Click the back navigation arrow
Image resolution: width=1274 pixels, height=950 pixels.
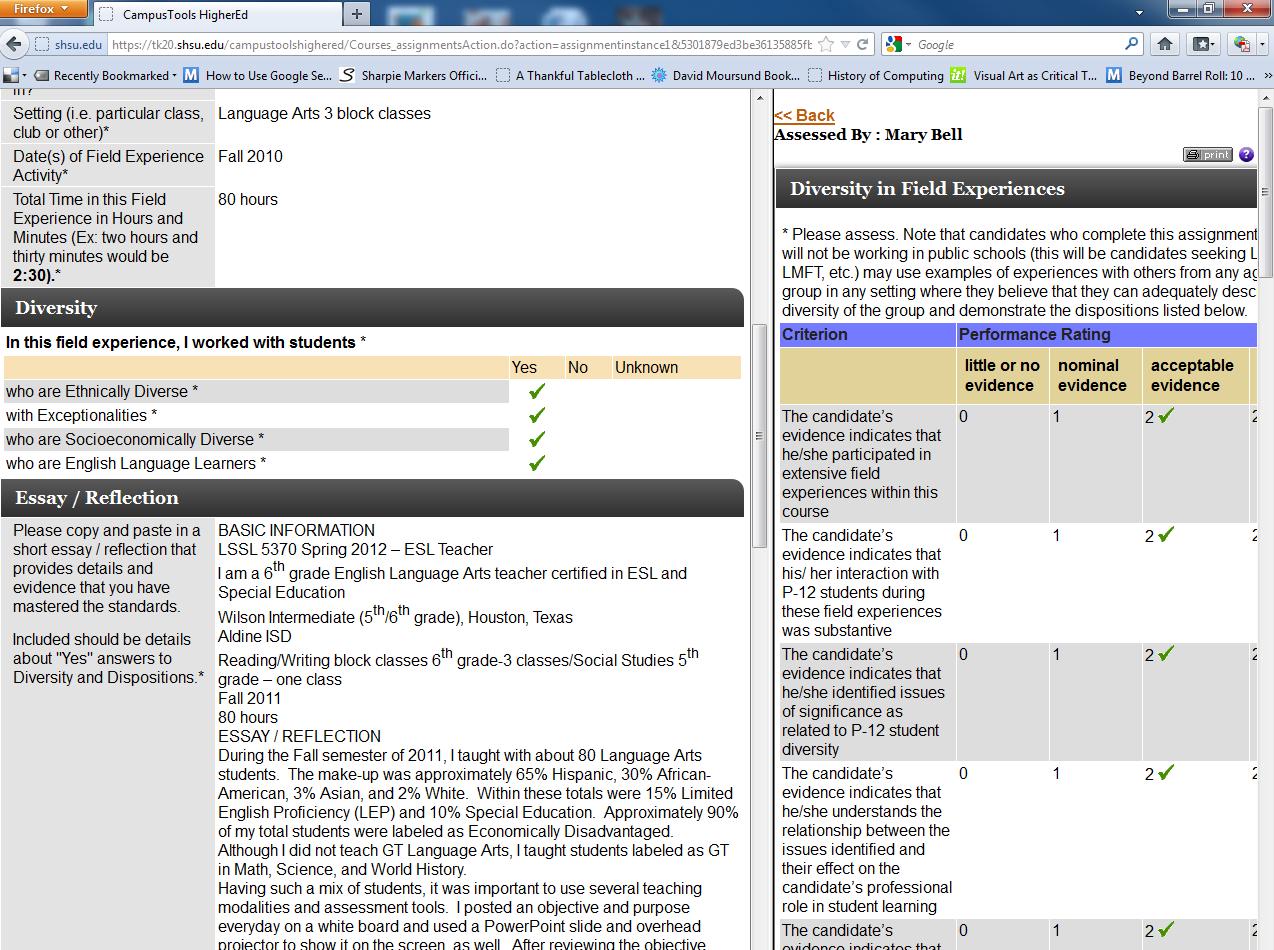click(x=14, y=44)
